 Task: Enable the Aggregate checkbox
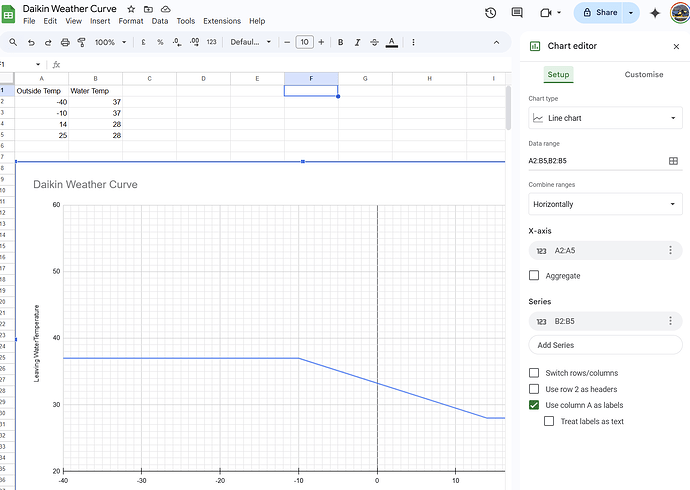coord(534,276)
